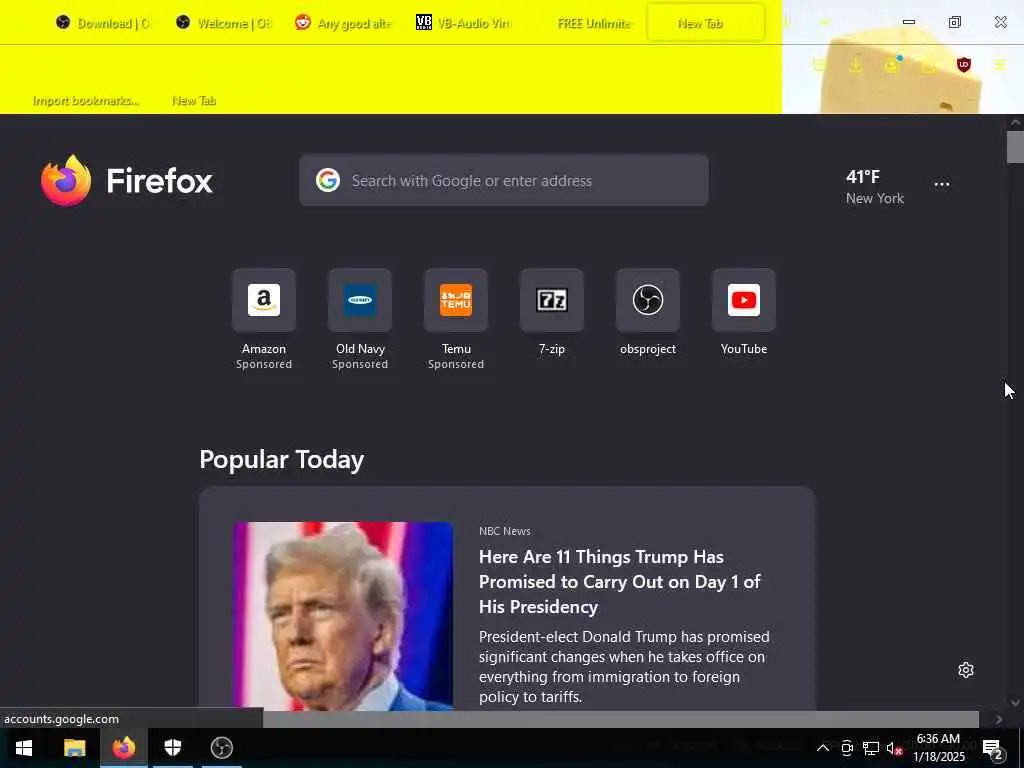This screenshot has width=1024, height=768.
Task: Click the NBC News source label
Action: pyautogui.click(x=504, y=531)
